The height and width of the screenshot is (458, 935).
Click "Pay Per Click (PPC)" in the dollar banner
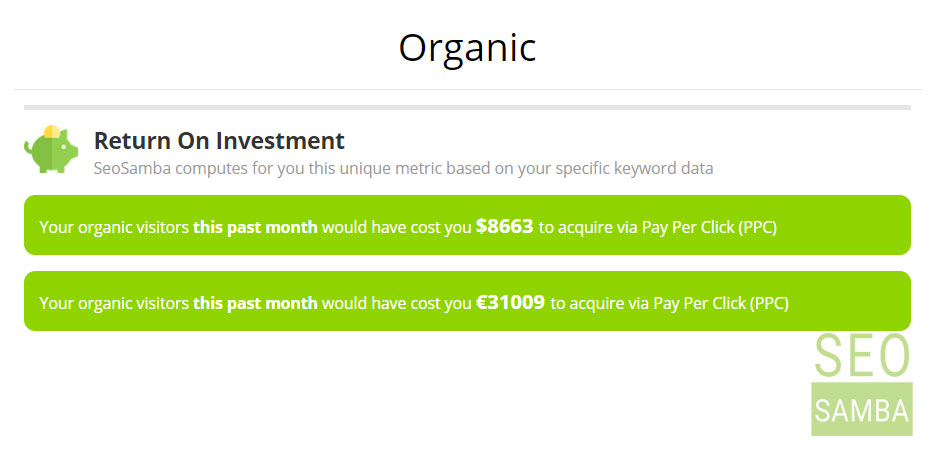pos(709,228)
